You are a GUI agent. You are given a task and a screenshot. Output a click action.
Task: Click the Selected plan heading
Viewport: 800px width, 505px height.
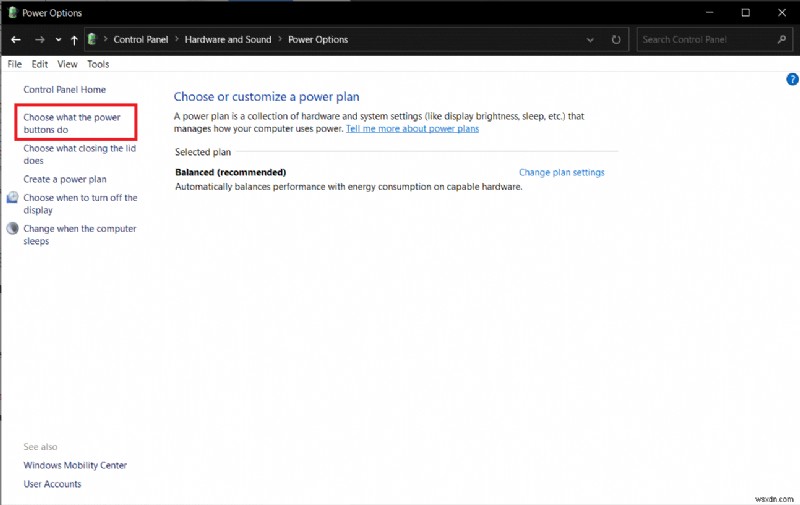203,152
